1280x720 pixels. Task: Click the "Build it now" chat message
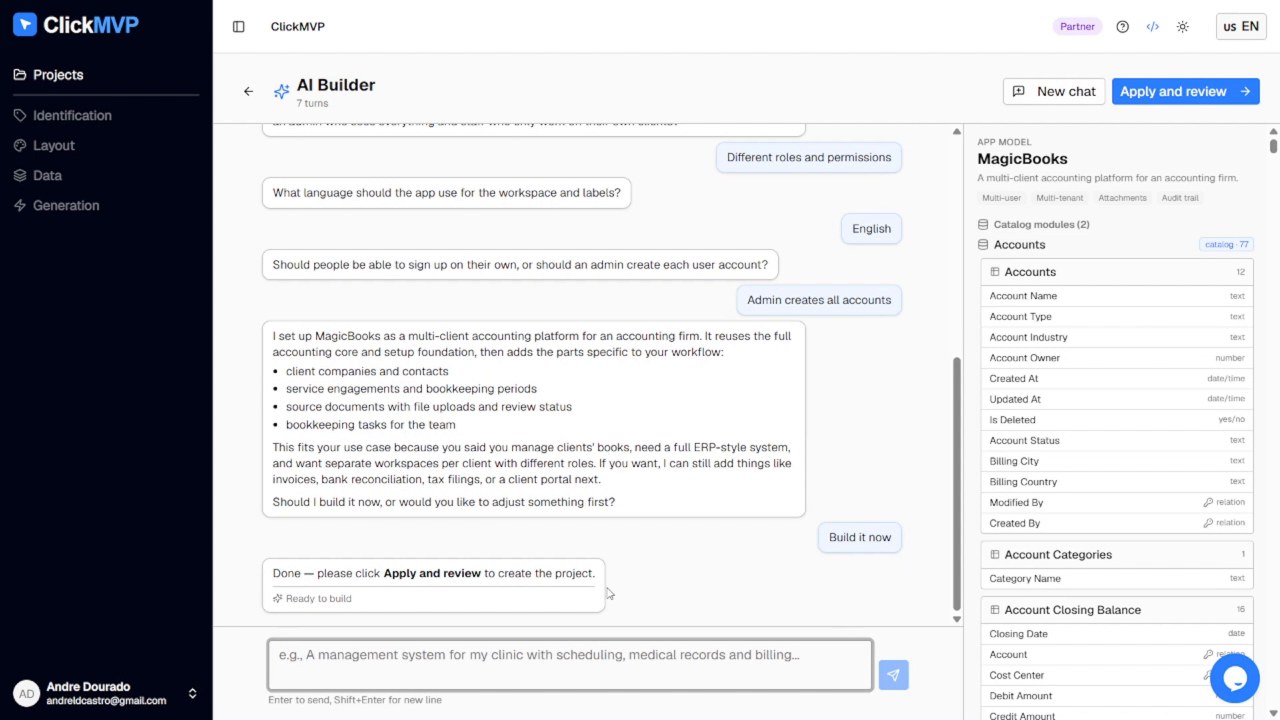coord(860,537)
